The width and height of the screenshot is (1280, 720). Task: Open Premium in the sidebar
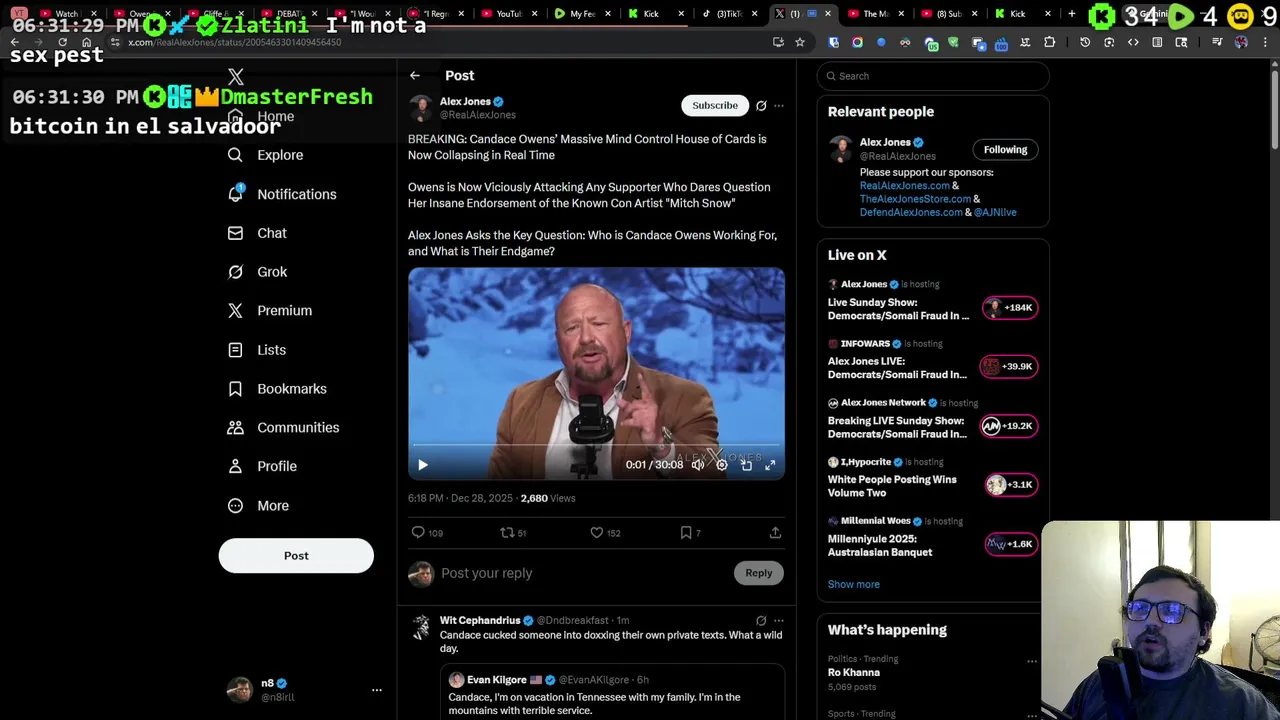[x=271, y=311]
